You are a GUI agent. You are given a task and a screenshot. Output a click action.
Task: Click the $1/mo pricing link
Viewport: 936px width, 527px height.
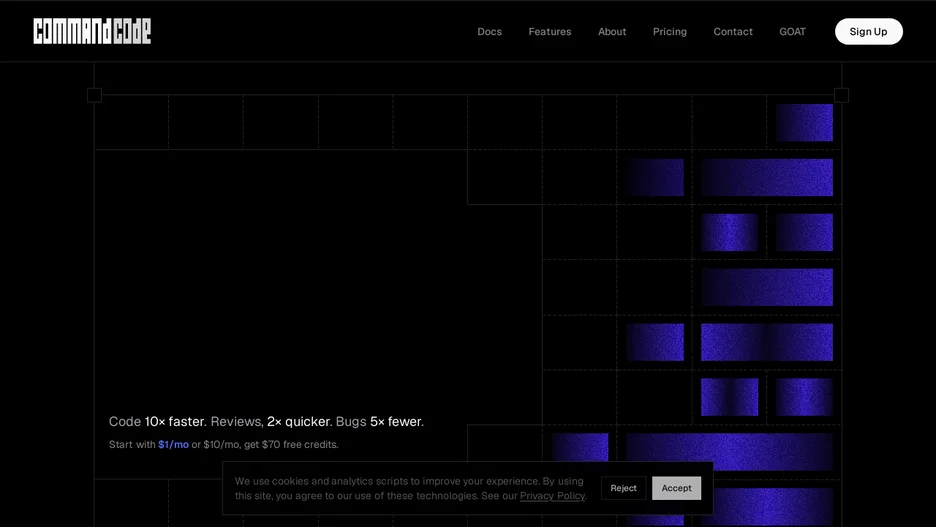coord(173,445)
